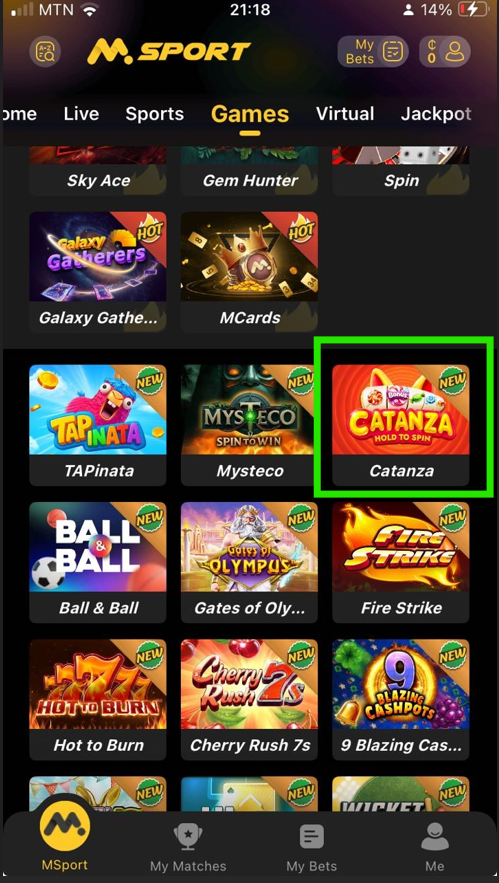
Task: Open the TAPinata game tile
Action: click(97, 425)
